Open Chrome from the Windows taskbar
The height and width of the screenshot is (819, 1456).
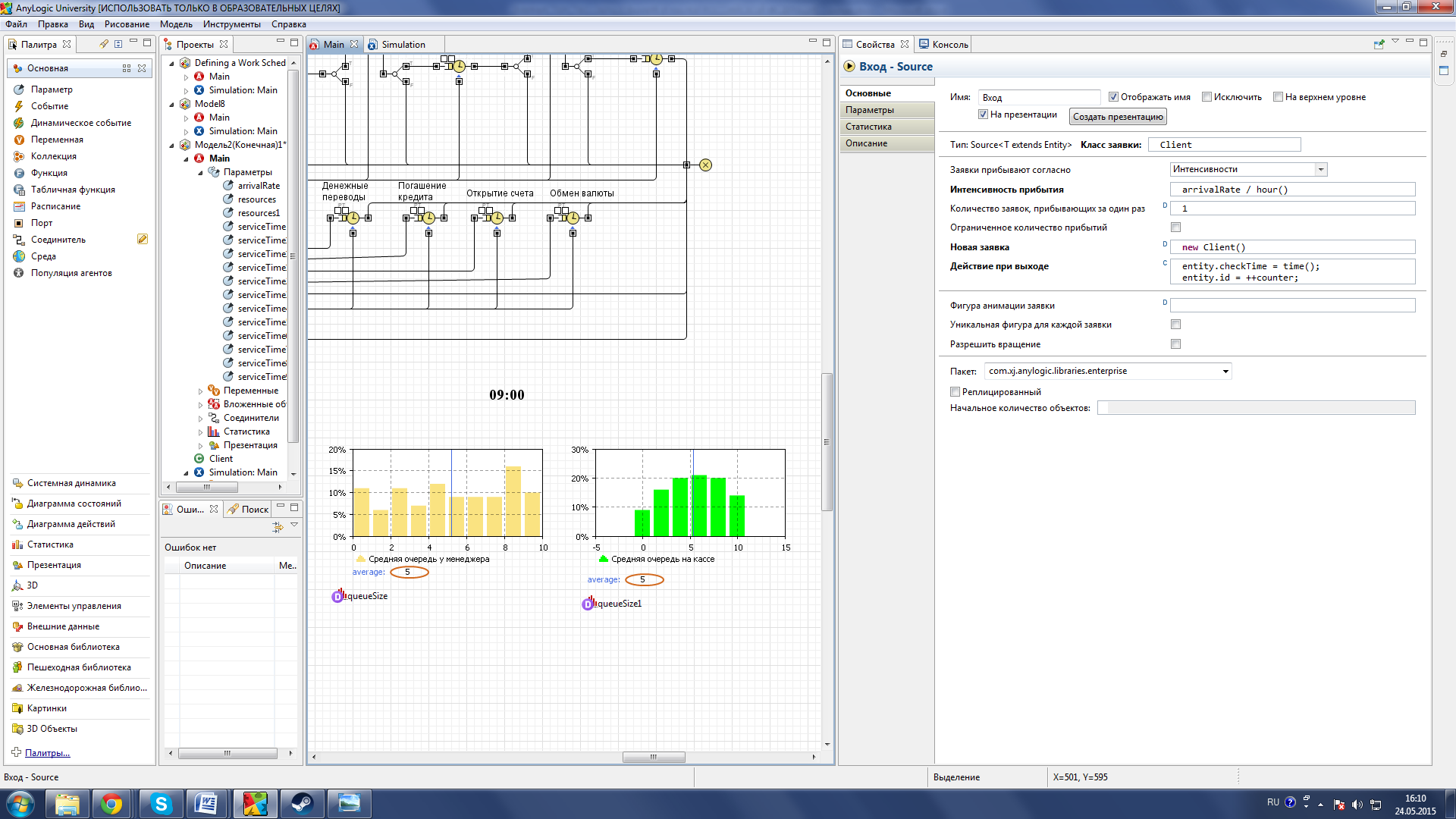(111, 804)
